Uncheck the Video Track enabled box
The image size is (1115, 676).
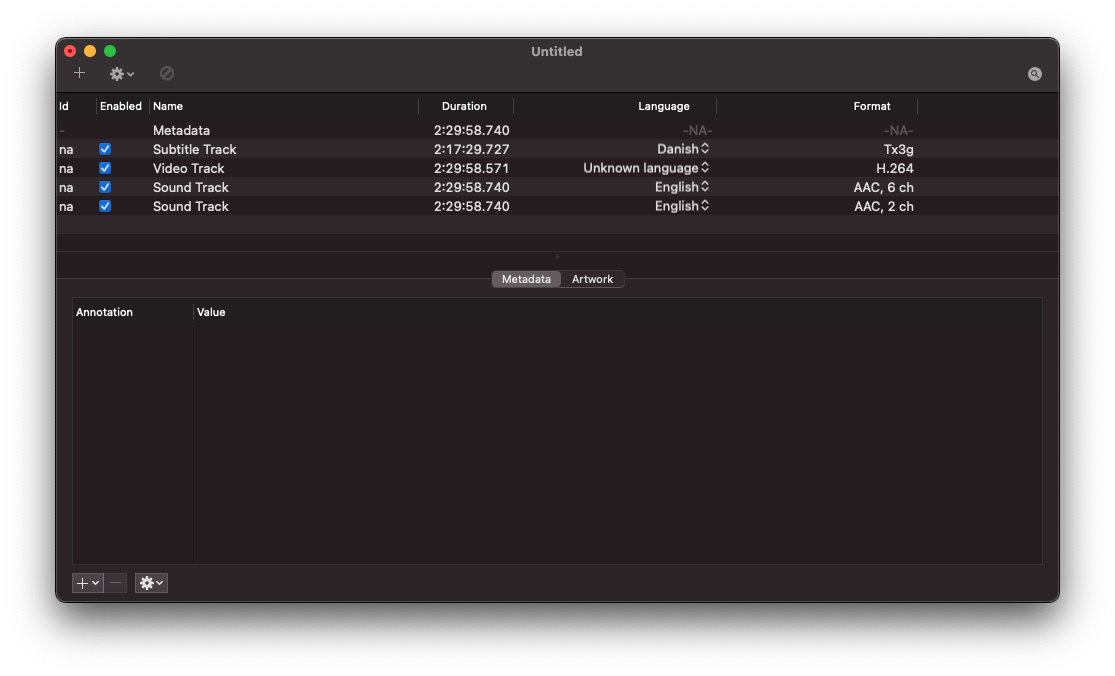[x=105, y=168]
